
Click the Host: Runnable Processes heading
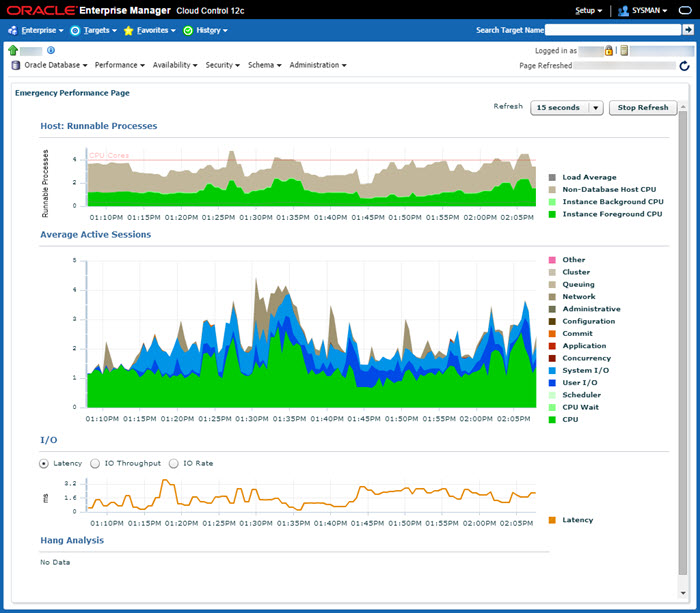tap(99, 126)
